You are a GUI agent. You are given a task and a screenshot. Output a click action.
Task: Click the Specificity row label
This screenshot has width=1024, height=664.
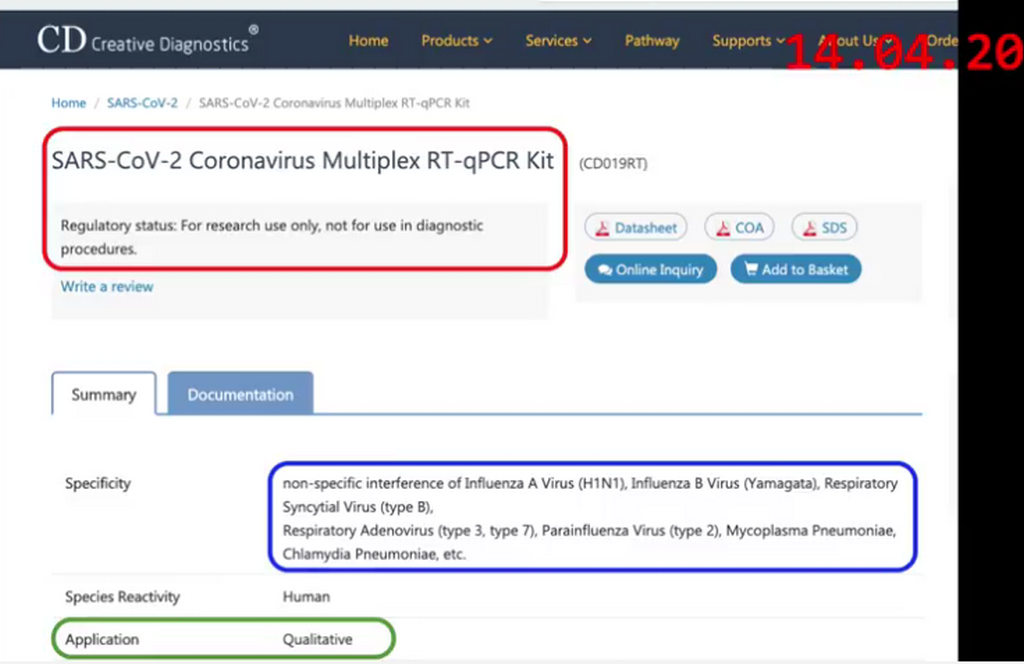pos(98,483)
